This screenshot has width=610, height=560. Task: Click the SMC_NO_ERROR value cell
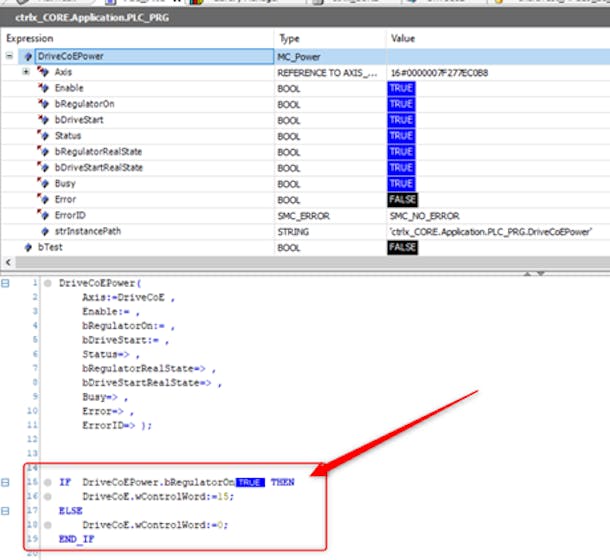coord(424,216)
